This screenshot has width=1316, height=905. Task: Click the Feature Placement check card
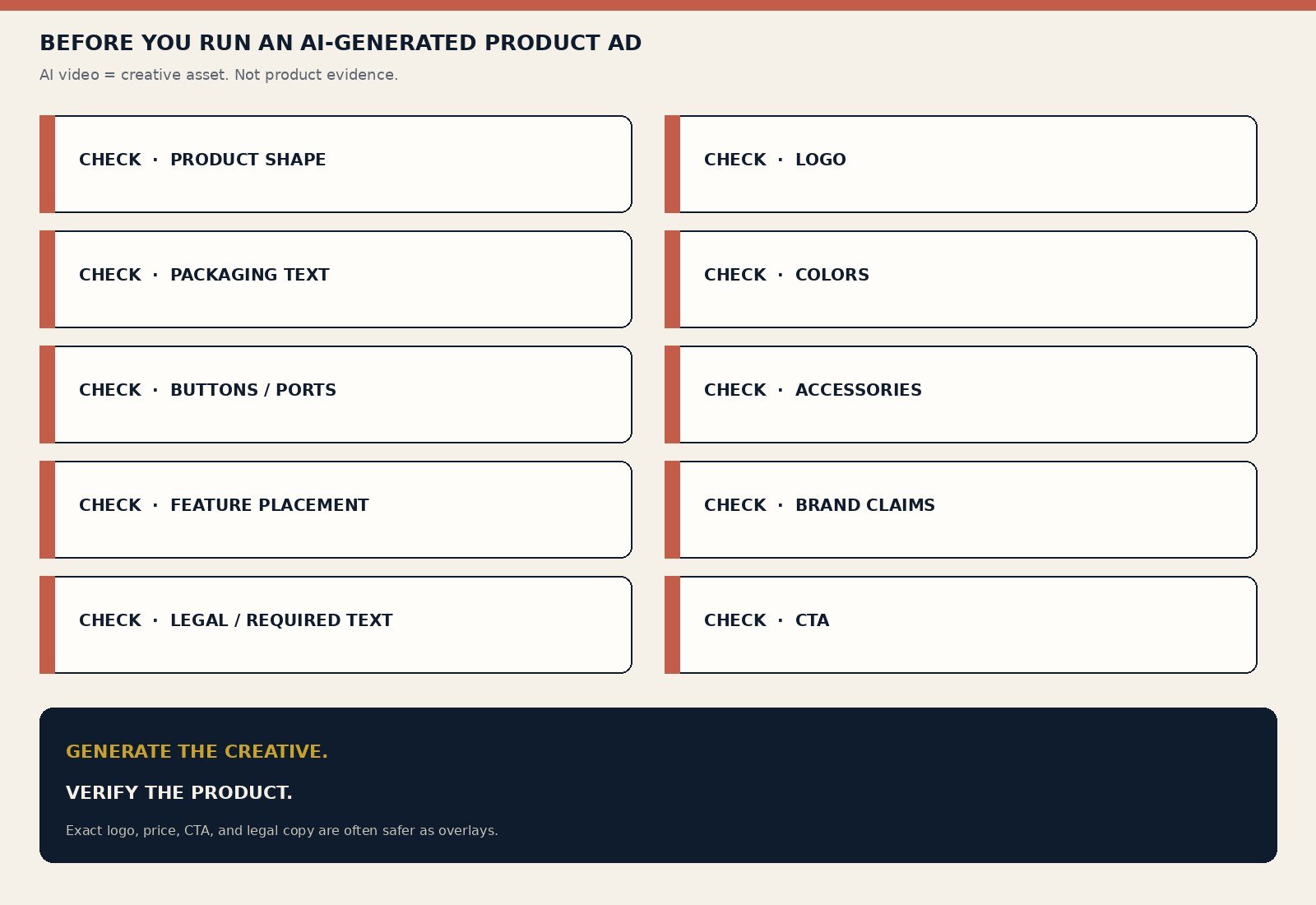336,509
